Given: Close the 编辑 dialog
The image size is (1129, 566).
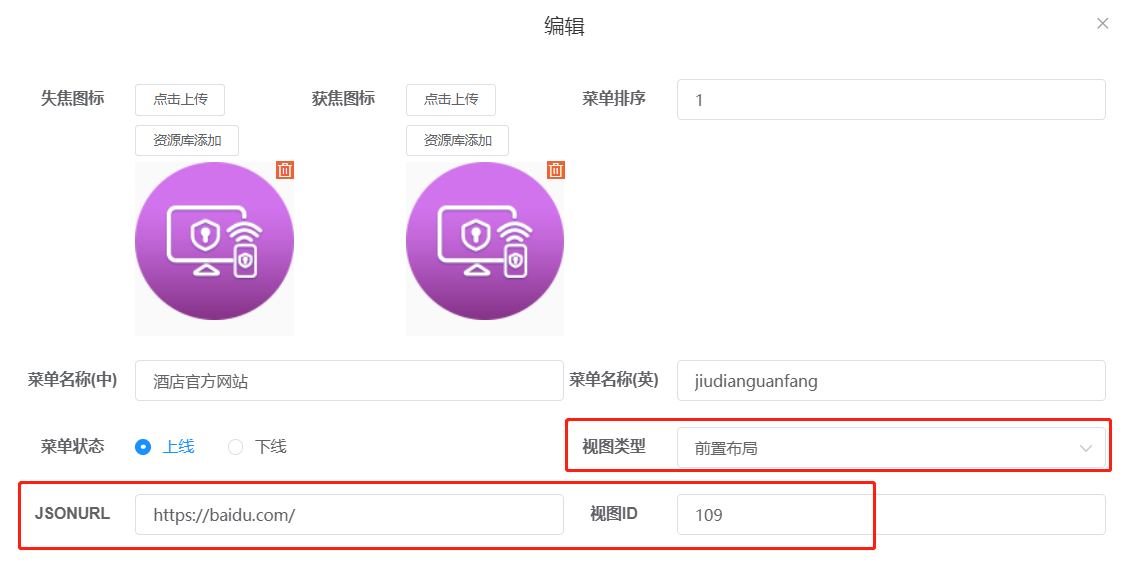Looking at the screenshot, I should coord(1102,24).
